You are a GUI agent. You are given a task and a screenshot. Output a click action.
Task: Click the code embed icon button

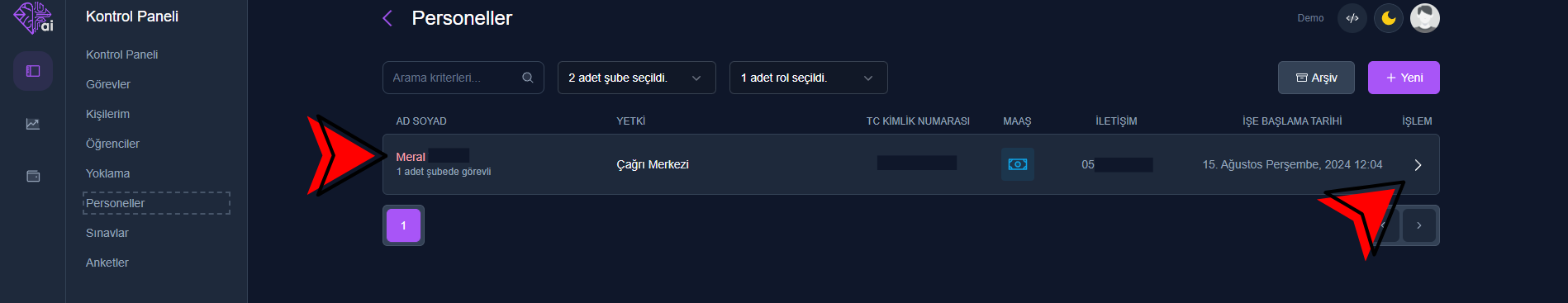coord(1352,18)
